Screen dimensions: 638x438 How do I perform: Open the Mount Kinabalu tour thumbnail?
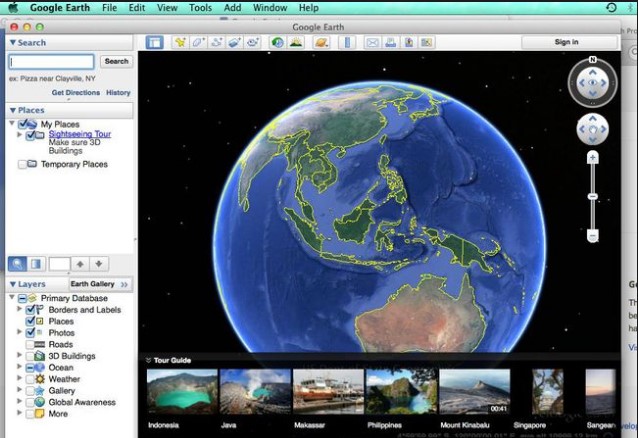pos(474,392)
